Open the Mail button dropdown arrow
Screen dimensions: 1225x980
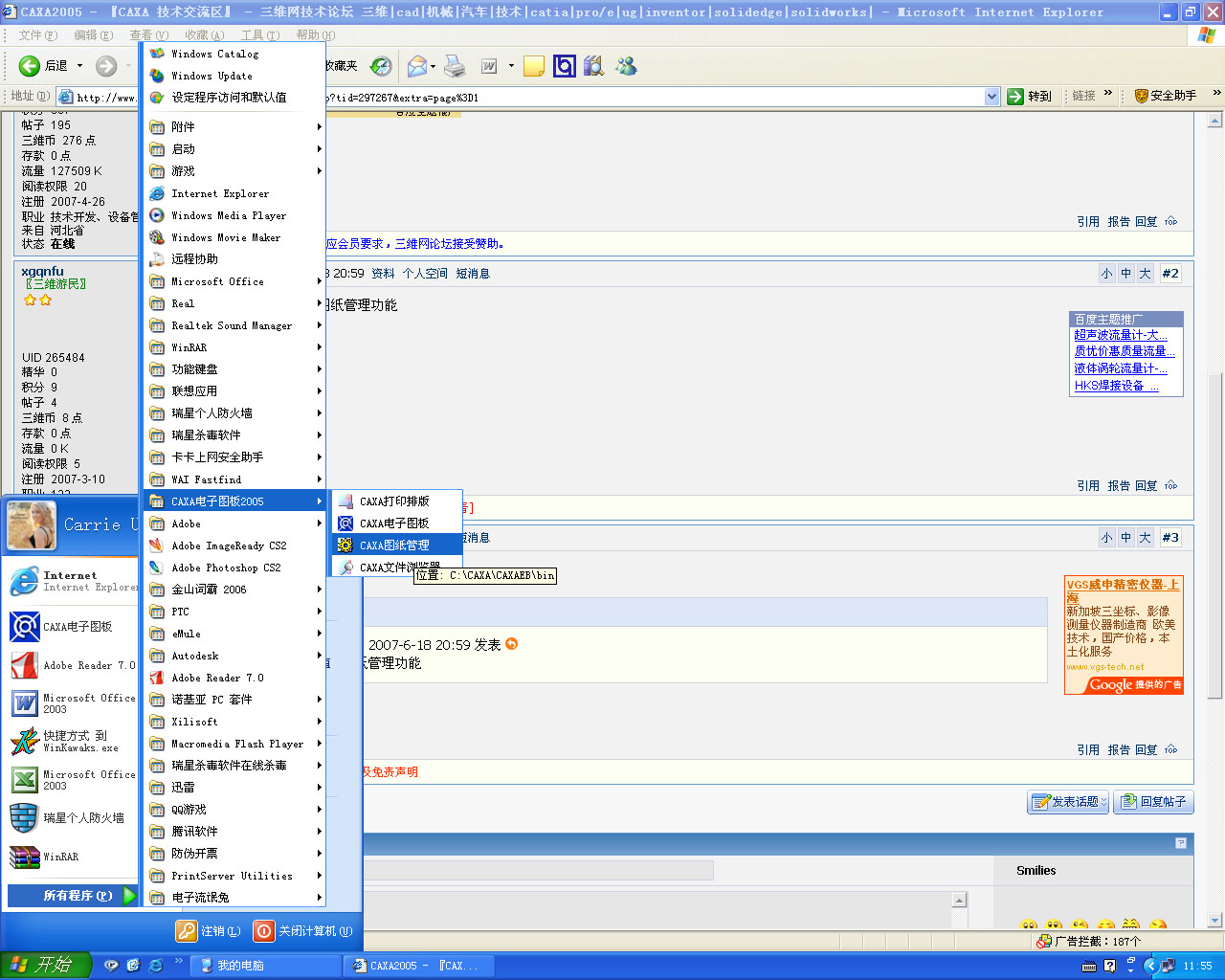point(433,66)
